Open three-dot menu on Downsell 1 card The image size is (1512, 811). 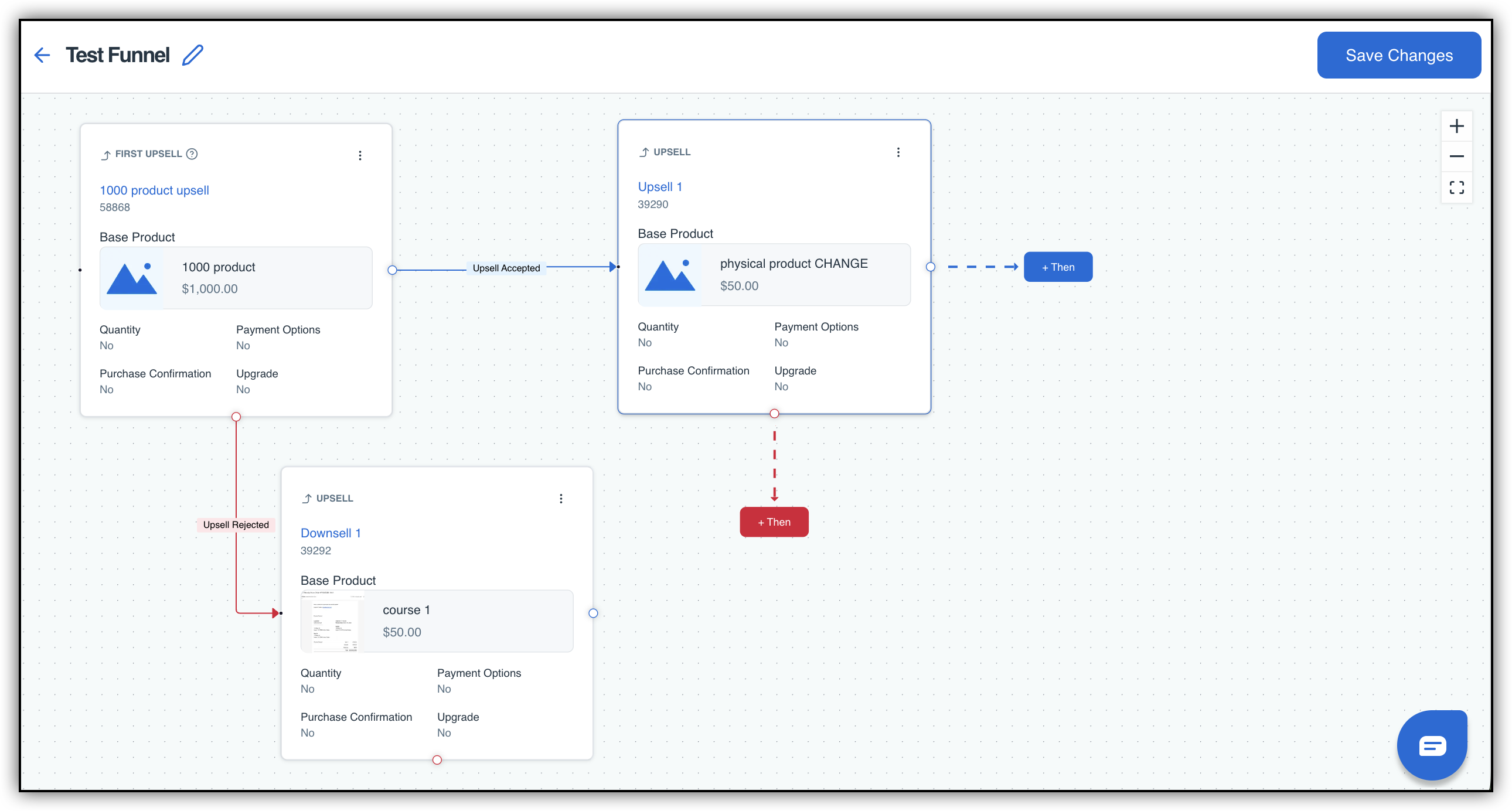(x=561, y=498)
